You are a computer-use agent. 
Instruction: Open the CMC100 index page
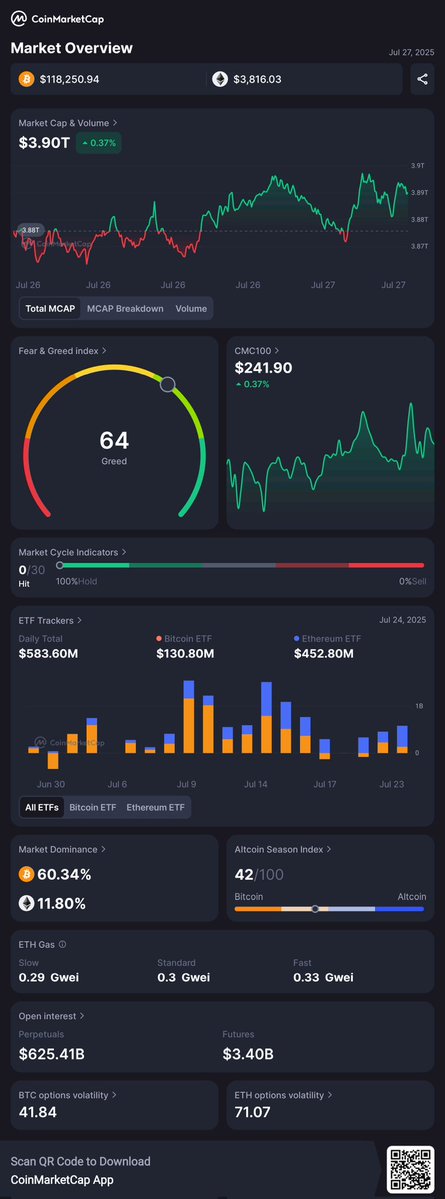[257, 351]
